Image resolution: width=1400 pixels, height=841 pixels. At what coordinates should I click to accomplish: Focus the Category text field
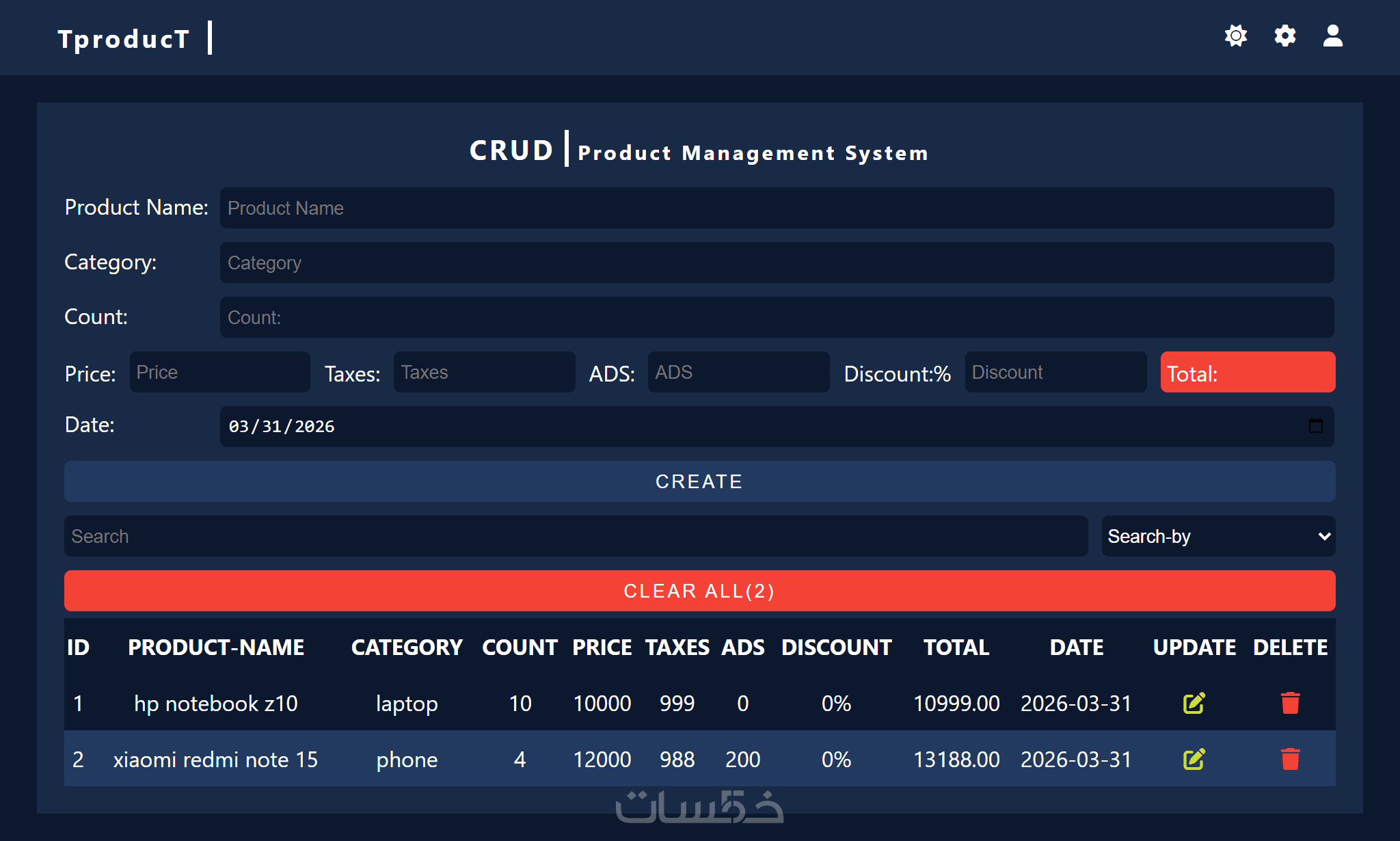click(776, 263)
